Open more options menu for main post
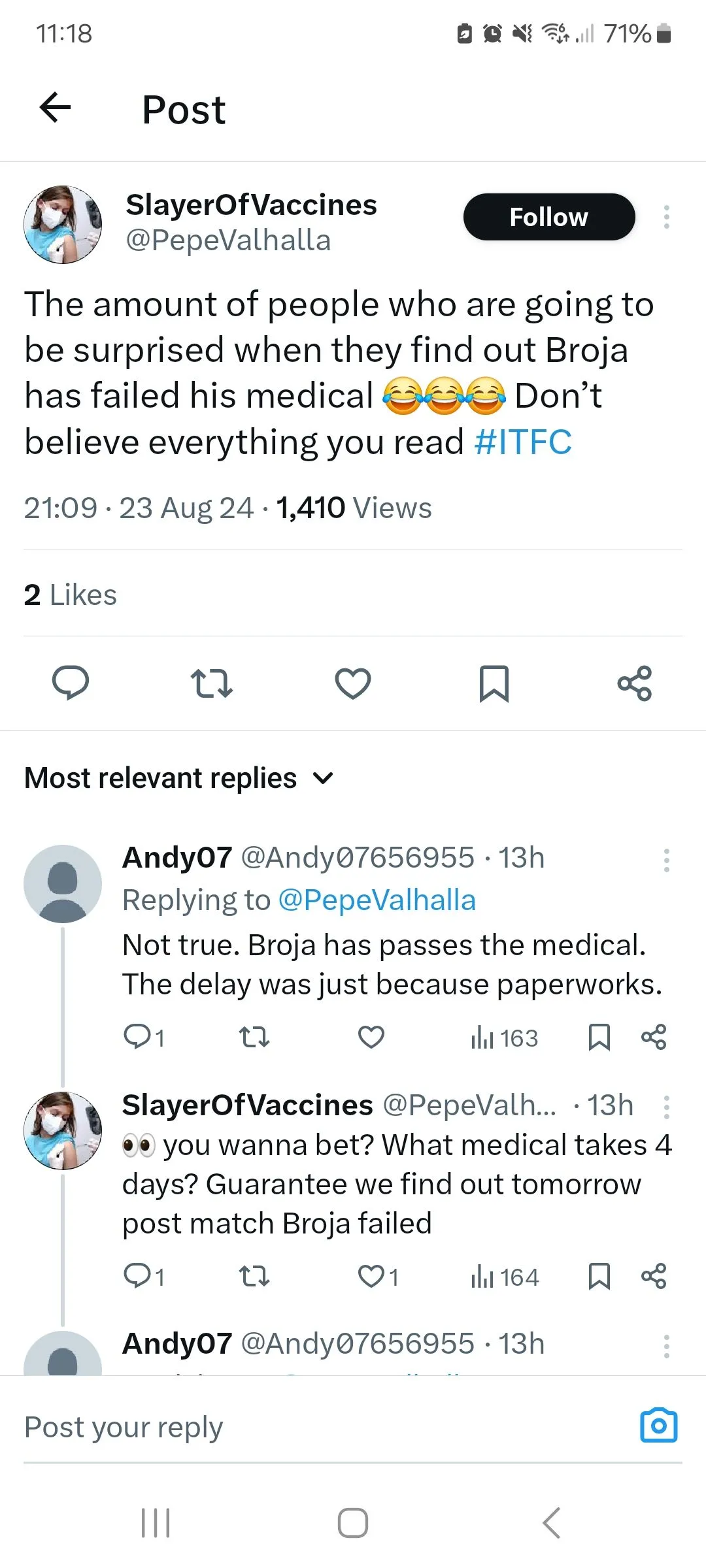The width and height of the screenshot is (706, 1568). pos(666,217)
